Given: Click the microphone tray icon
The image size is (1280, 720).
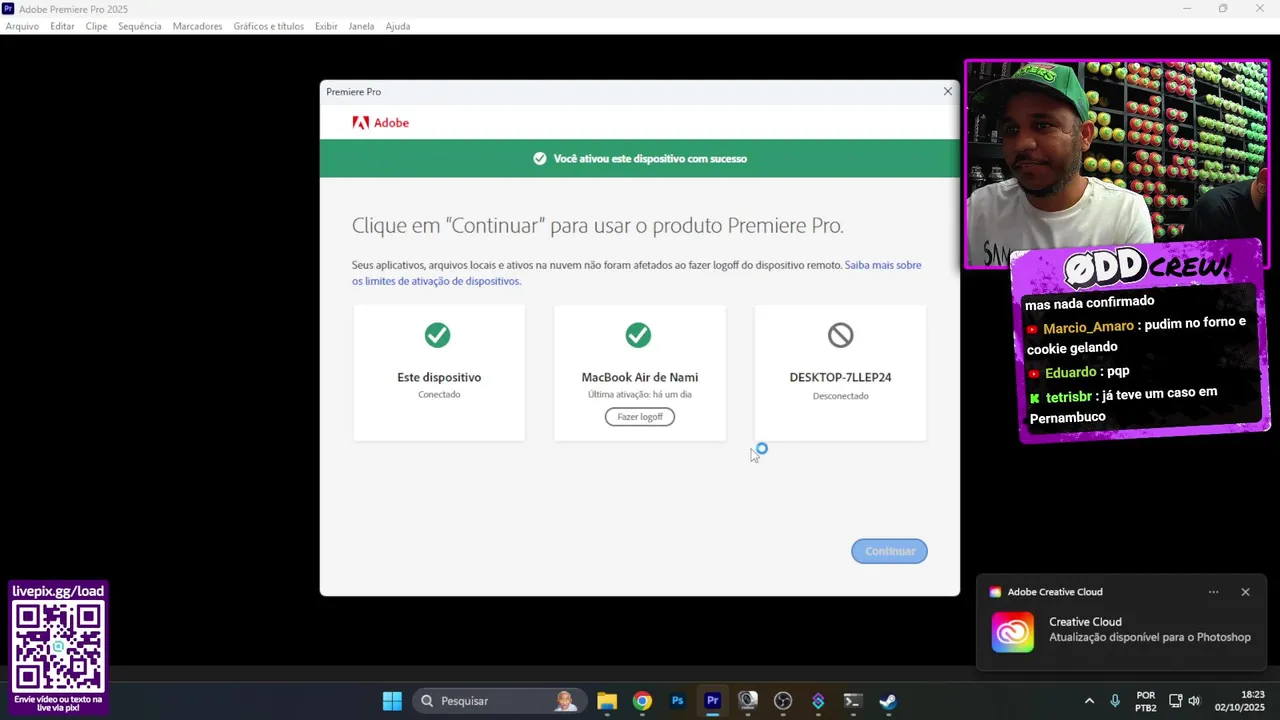Looking at the screenshot, I should coord(1115,701).
